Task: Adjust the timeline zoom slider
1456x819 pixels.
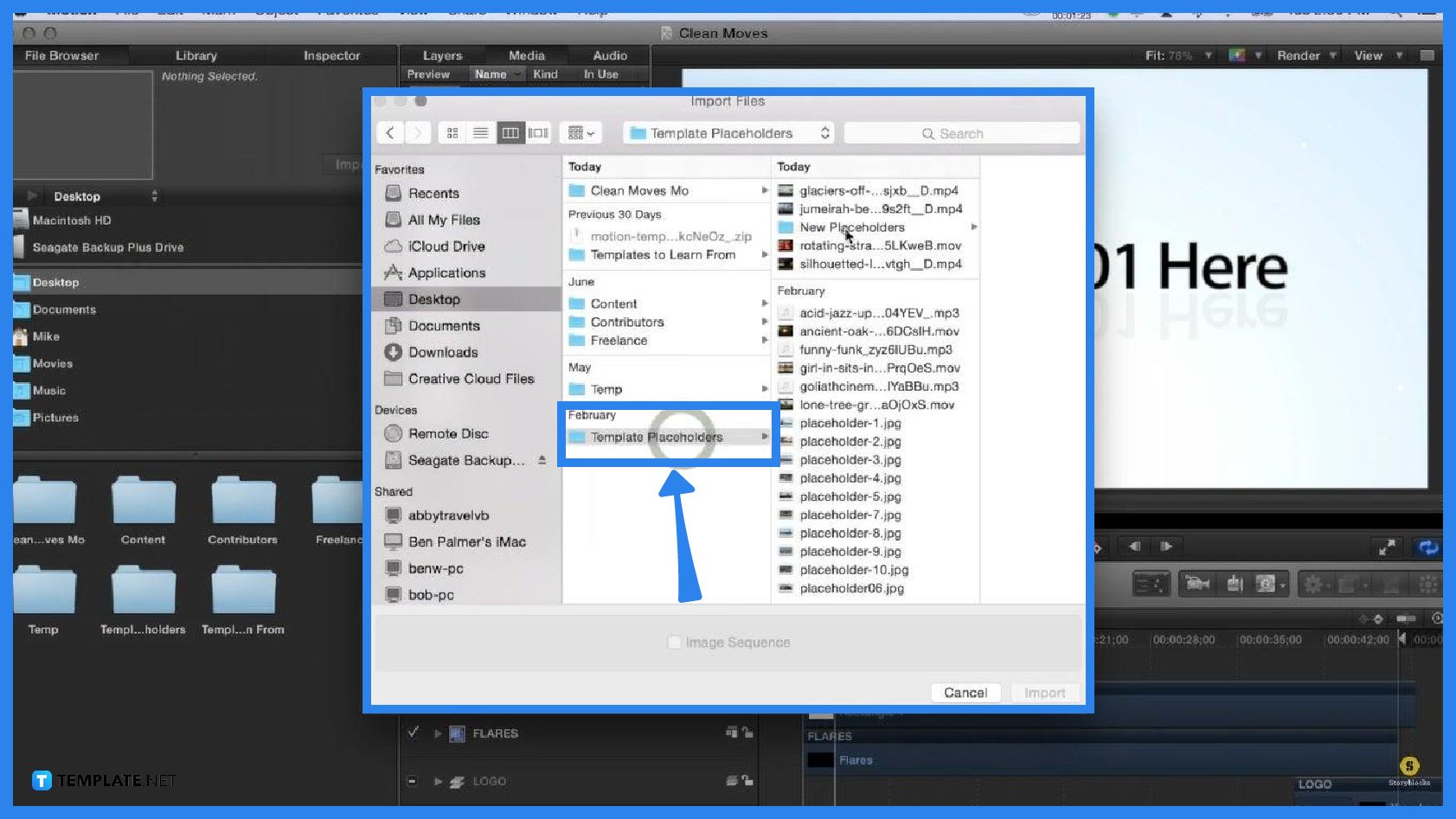Action: [x=1407, y=618]
